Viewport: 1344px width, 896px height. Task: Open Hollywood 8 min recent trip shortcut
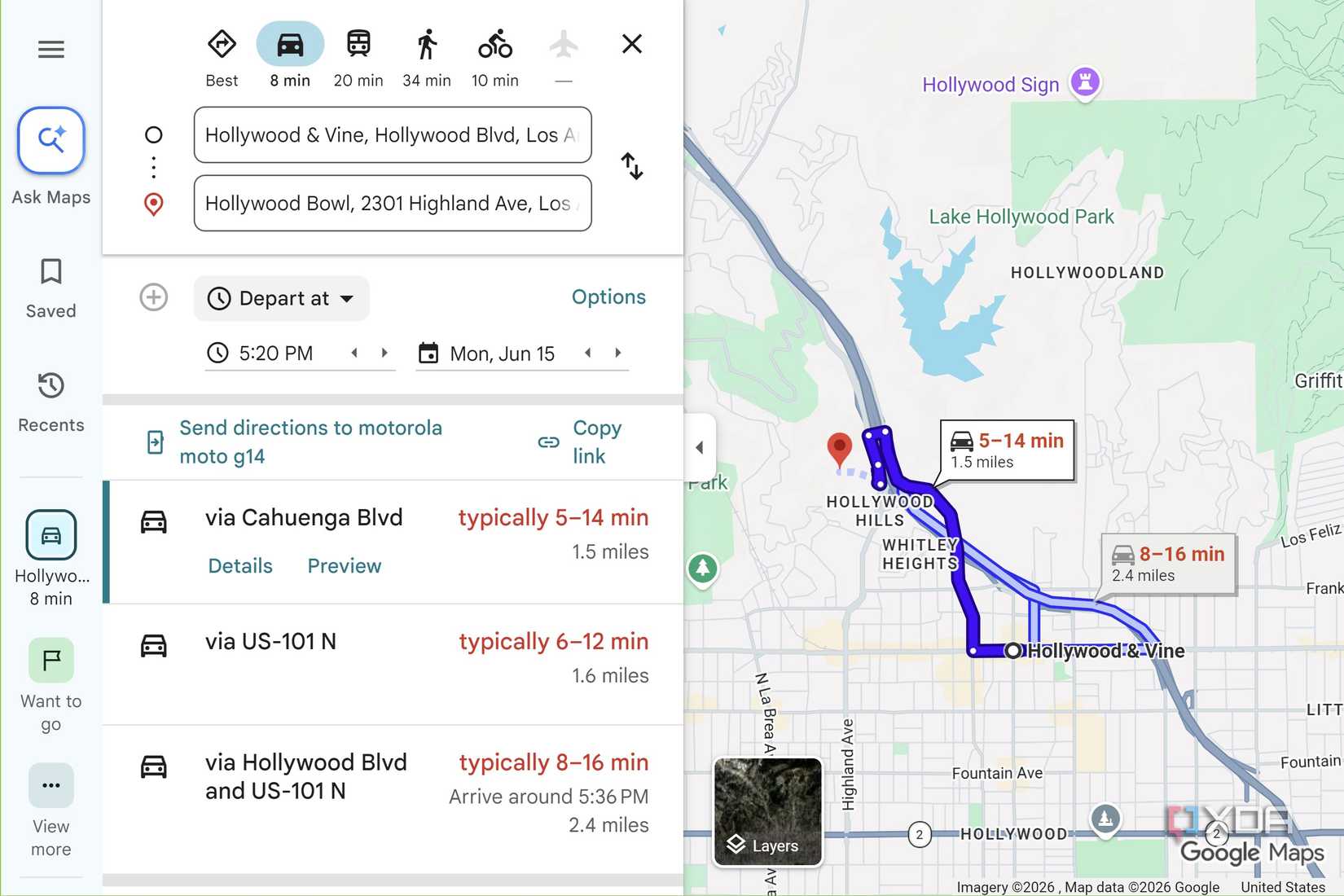tap(51, 559)
